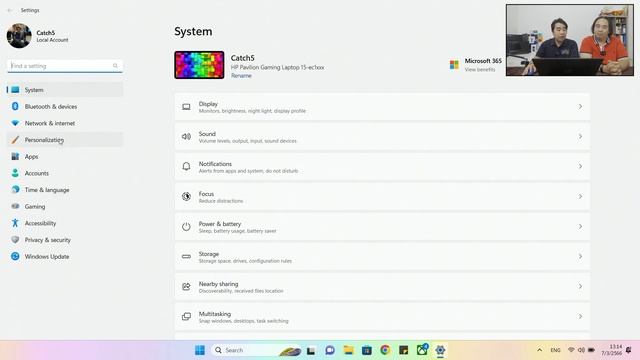Image resolution: width=640 pixels, height=360 pixels.
Task: Open Microsoft Store from the taskbar
Action: [x=367, y=350]
